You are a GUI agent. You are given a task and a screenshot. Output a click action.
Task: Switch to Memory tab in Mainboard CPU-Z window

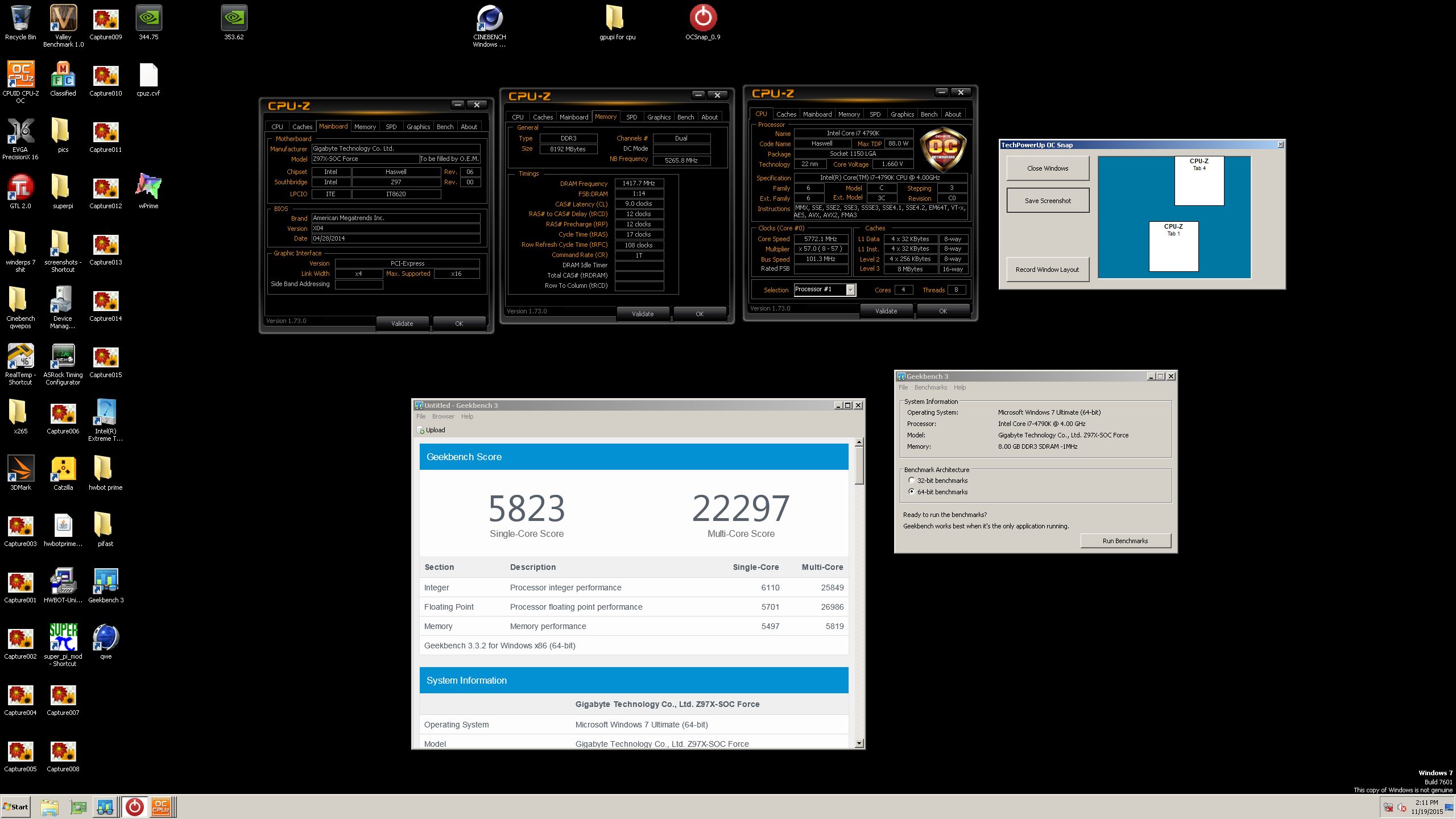coord(365,127)
